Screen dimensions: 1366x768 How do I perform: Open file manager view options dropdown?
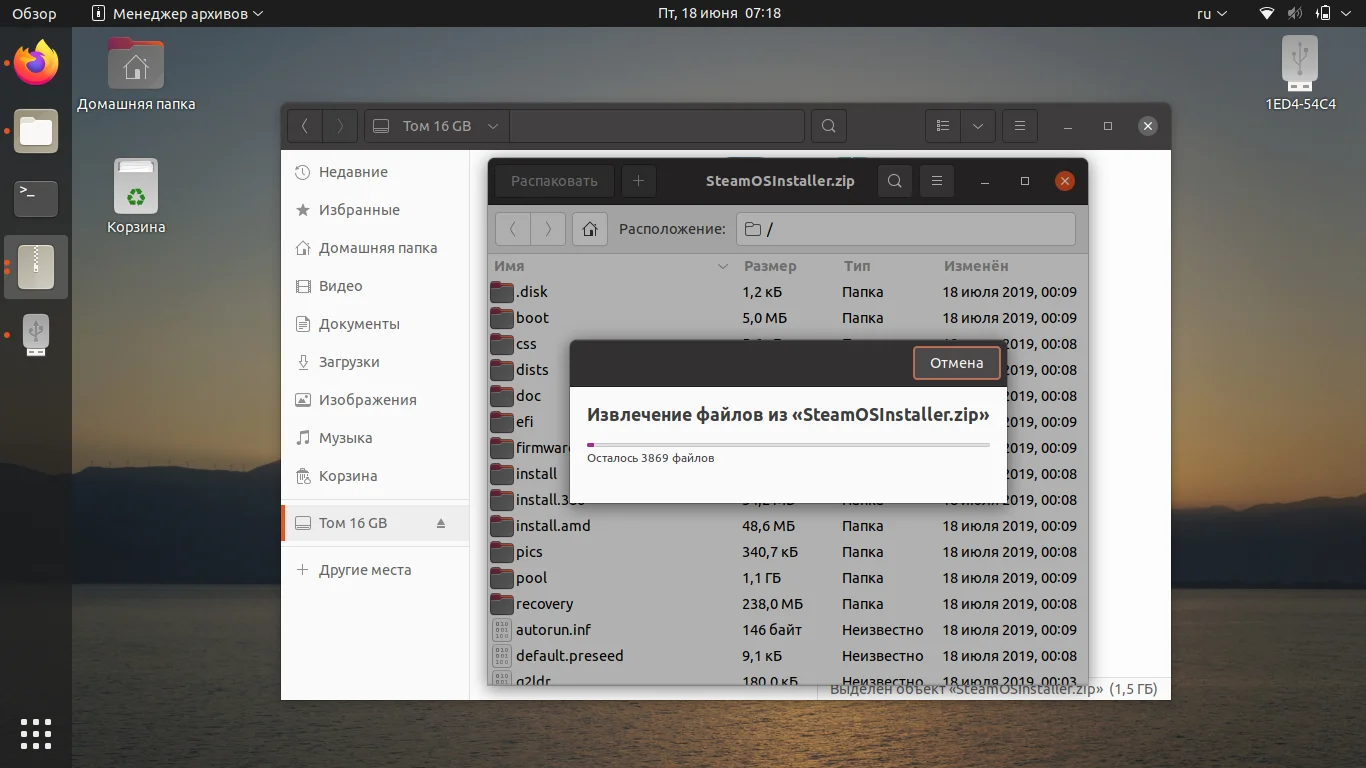977,126
